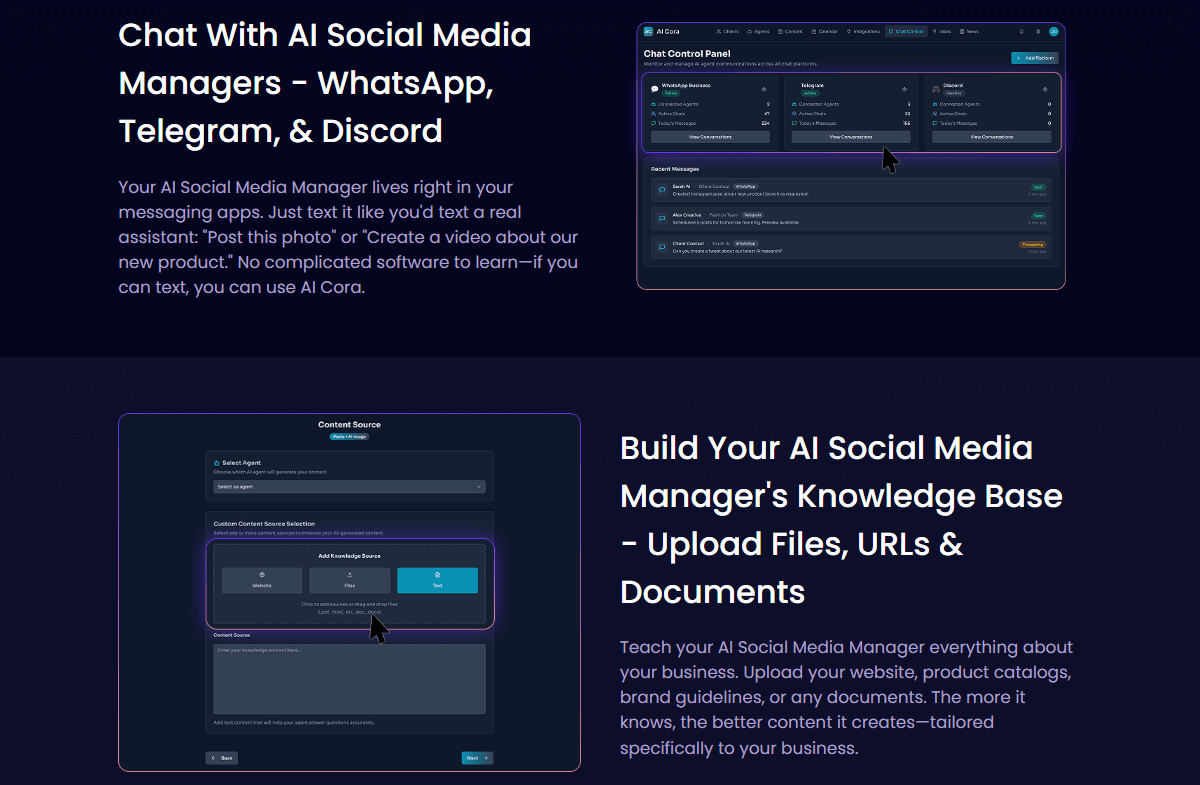Viewport: 1200px width, 785px height.
Task: Go to the Calendar nav tab
Action: point(825,32)
